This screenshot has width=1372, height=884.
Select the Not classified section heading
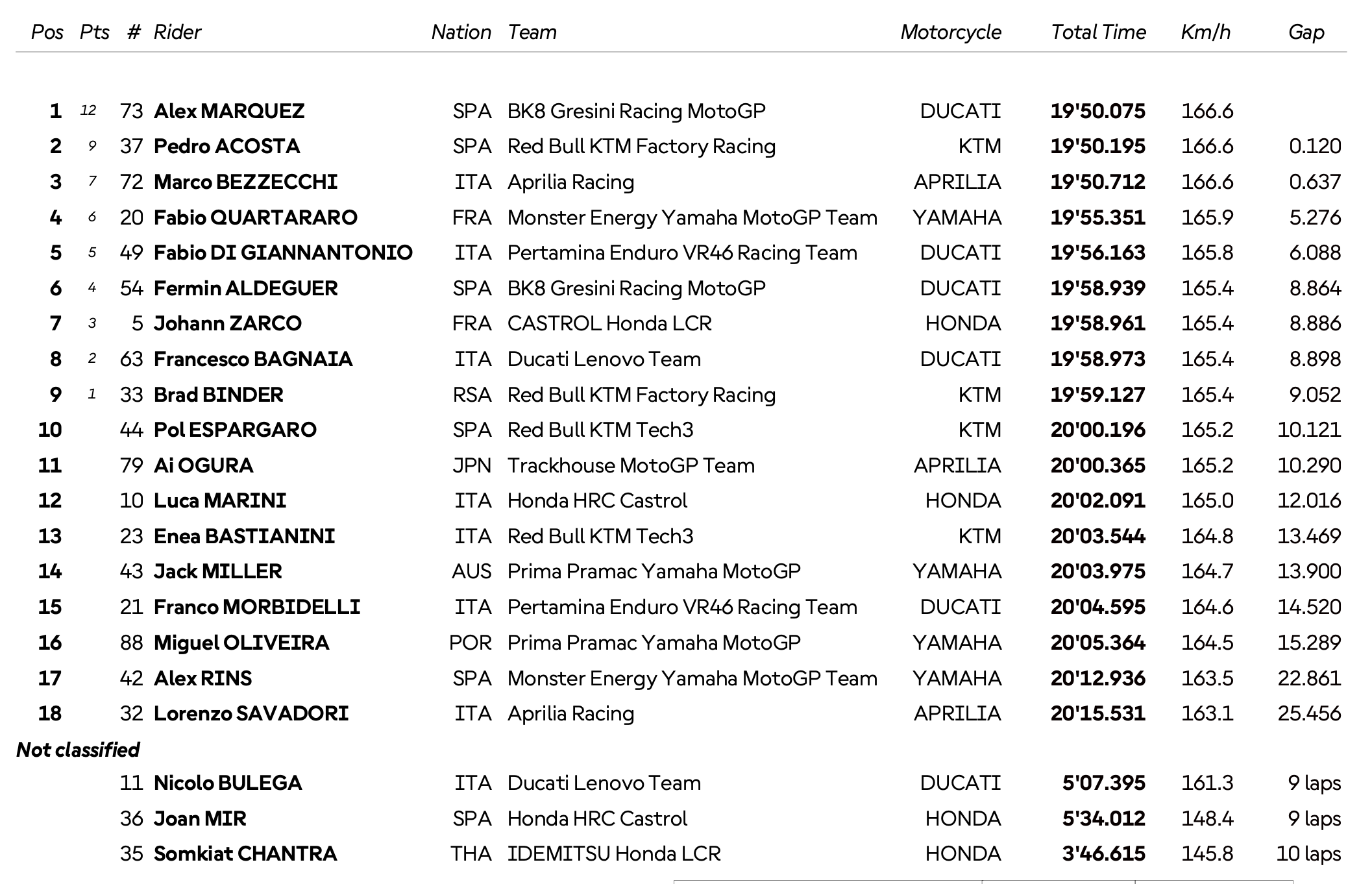[78, 750]
